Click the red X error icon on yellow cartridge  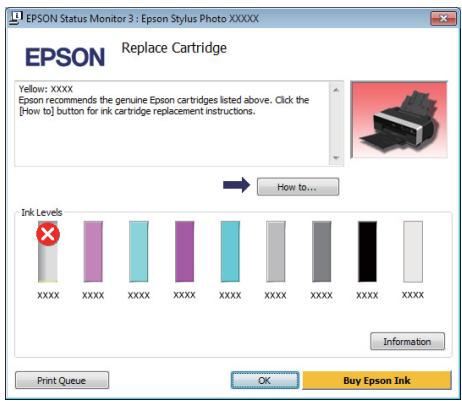(x=48, y=234)
